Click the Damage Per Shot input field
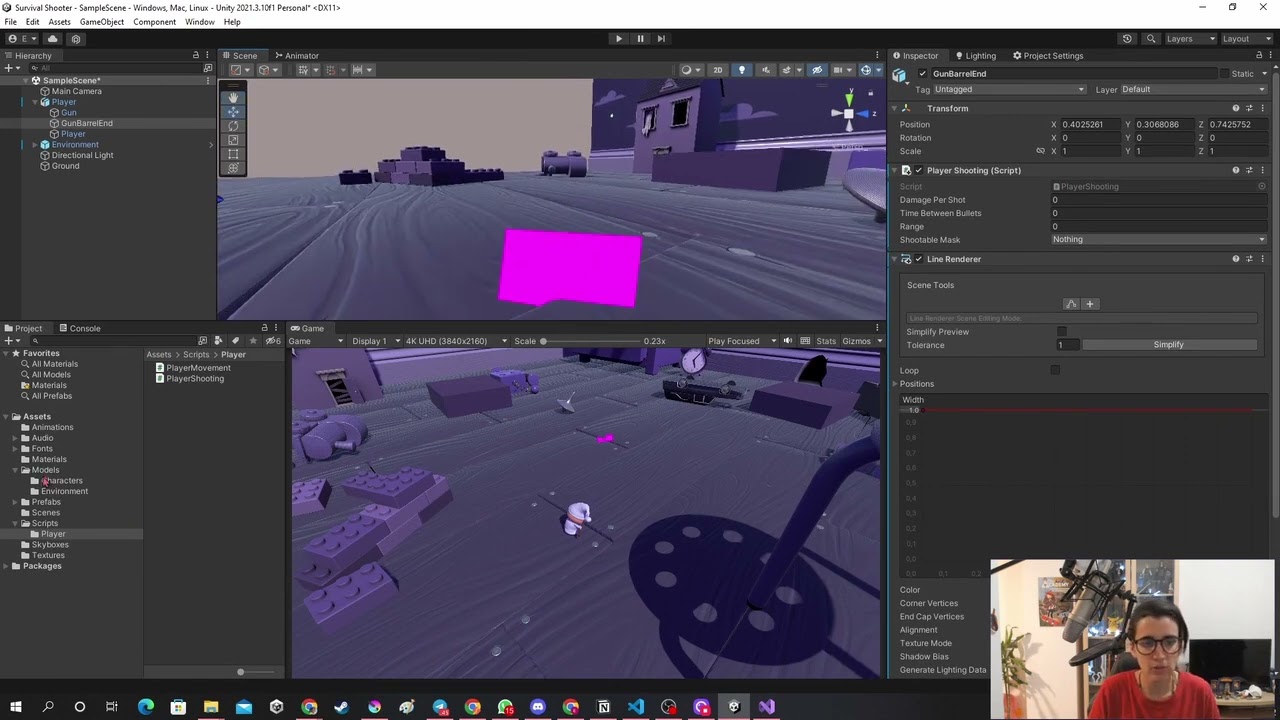The image size is (1280, 720). click(1158, 200)
